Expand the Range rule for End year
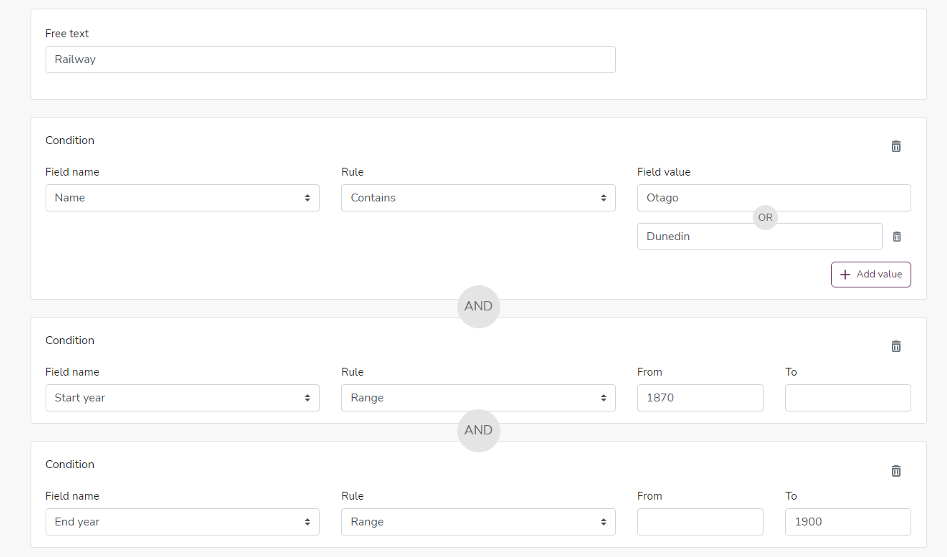Viewport: 947px width, 557px height. click(478, 522)
